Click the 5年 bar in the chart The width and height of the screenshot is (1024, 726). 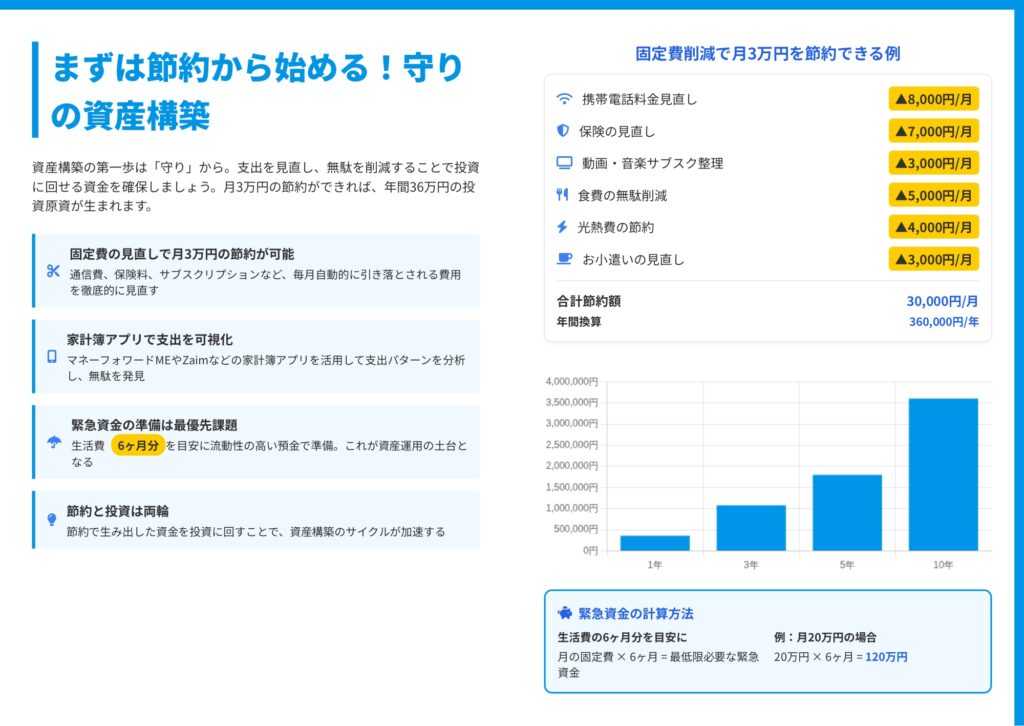(847, 512)
